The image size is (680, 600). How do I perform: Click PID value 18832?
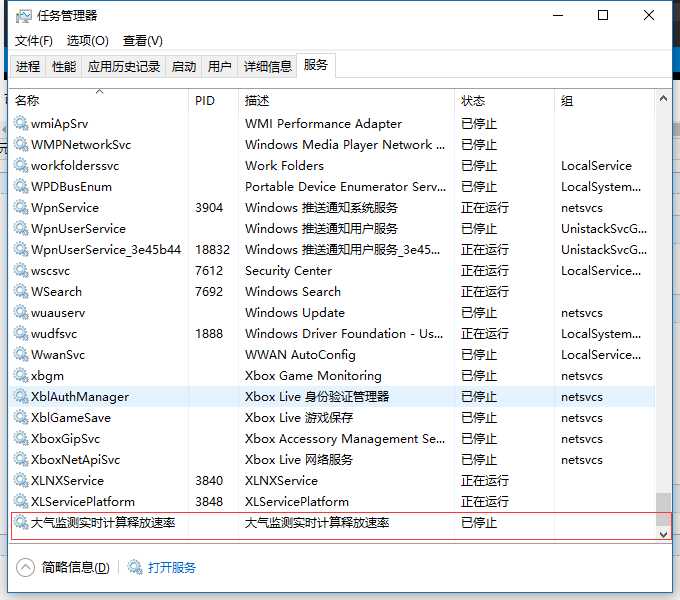point(212,249)
